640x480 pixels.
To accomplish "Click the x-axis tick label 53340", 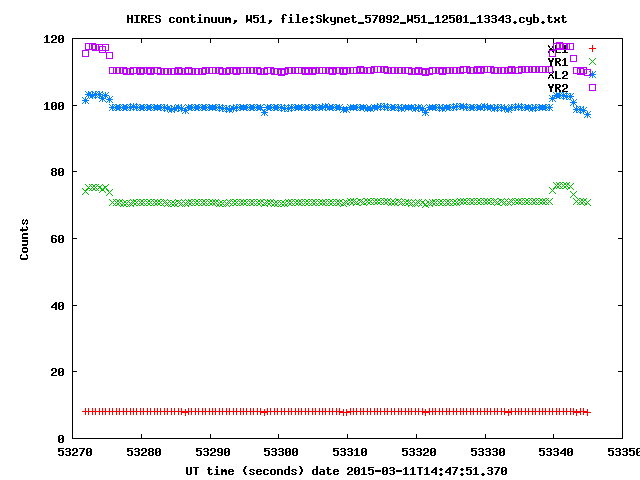I will 556,452.
